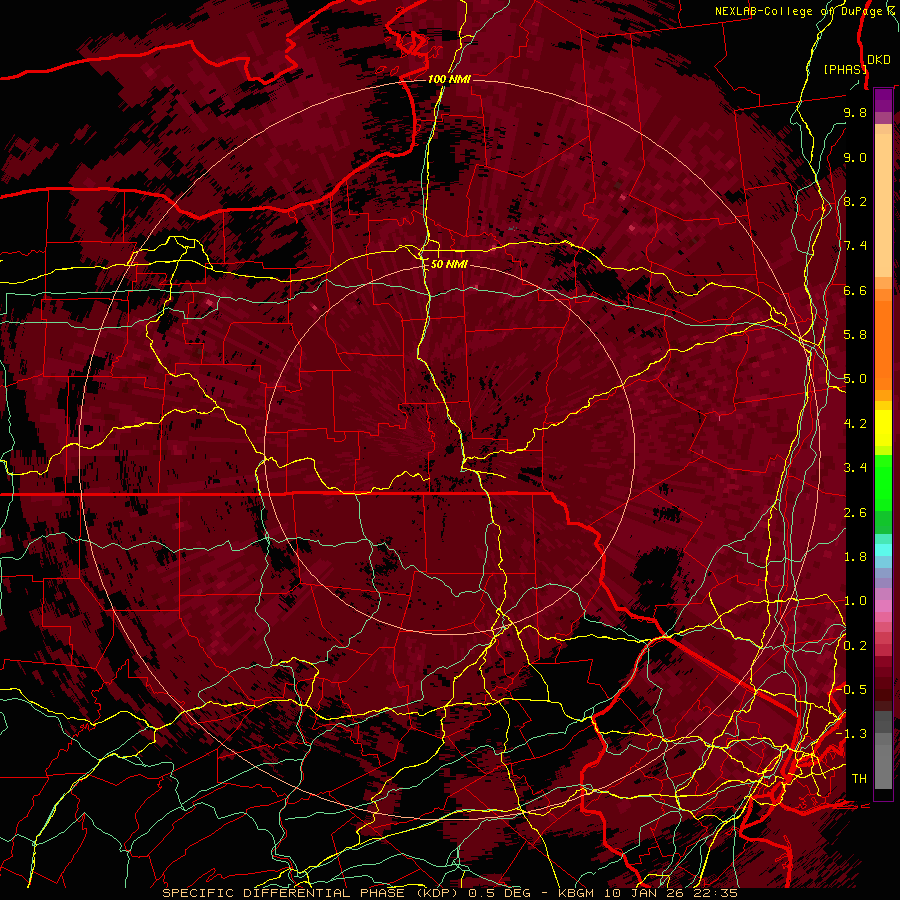Click the 4.2 scale value
900x900 pixels.
pos(855,424)
